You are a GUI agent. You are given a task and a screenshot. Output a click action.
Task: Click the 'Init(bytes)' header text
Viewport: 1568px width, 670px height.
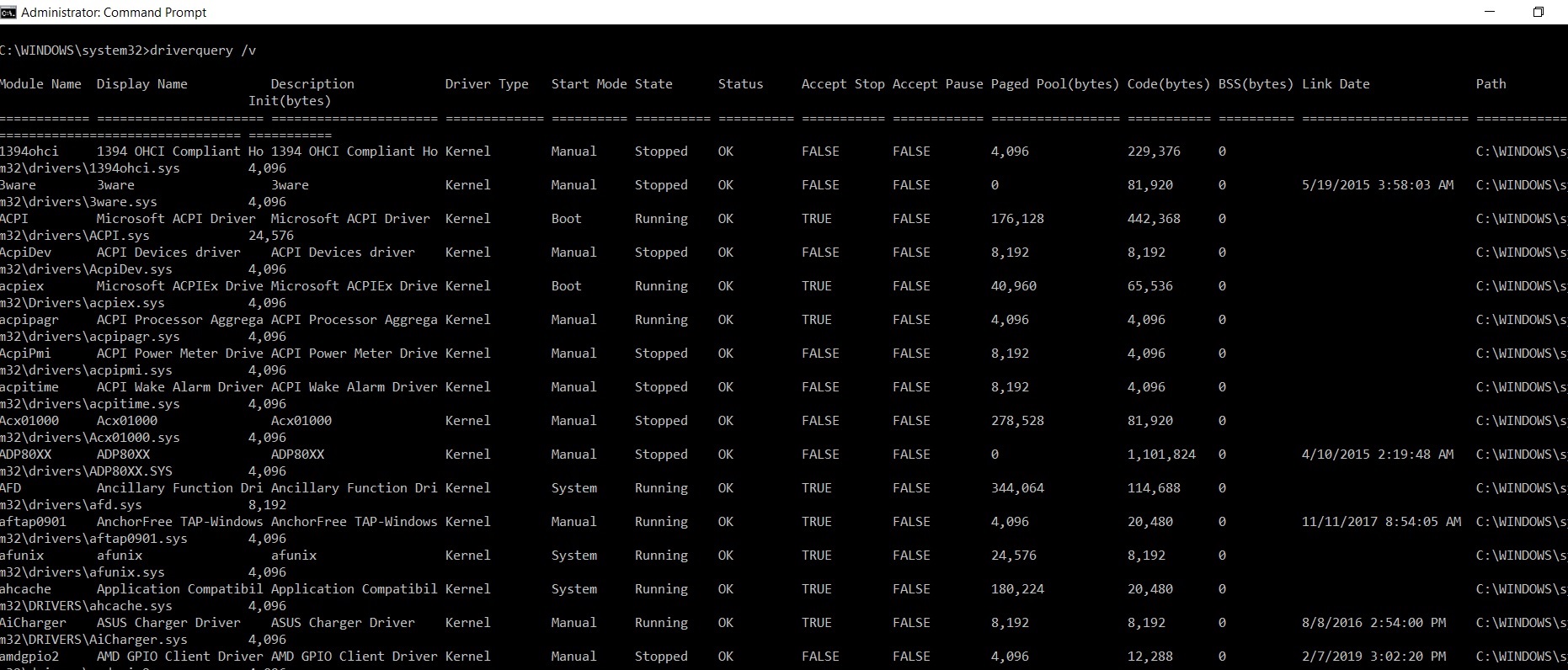tap(290, 101)
